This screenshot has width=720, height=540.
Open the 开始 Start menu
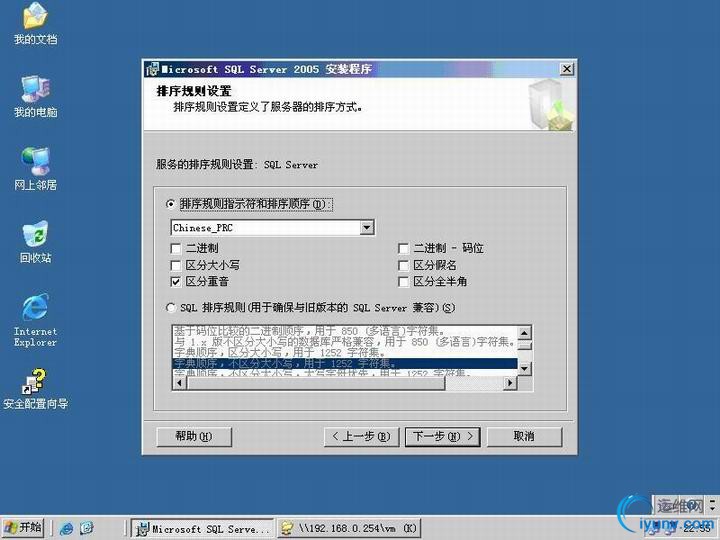point(23,528)
